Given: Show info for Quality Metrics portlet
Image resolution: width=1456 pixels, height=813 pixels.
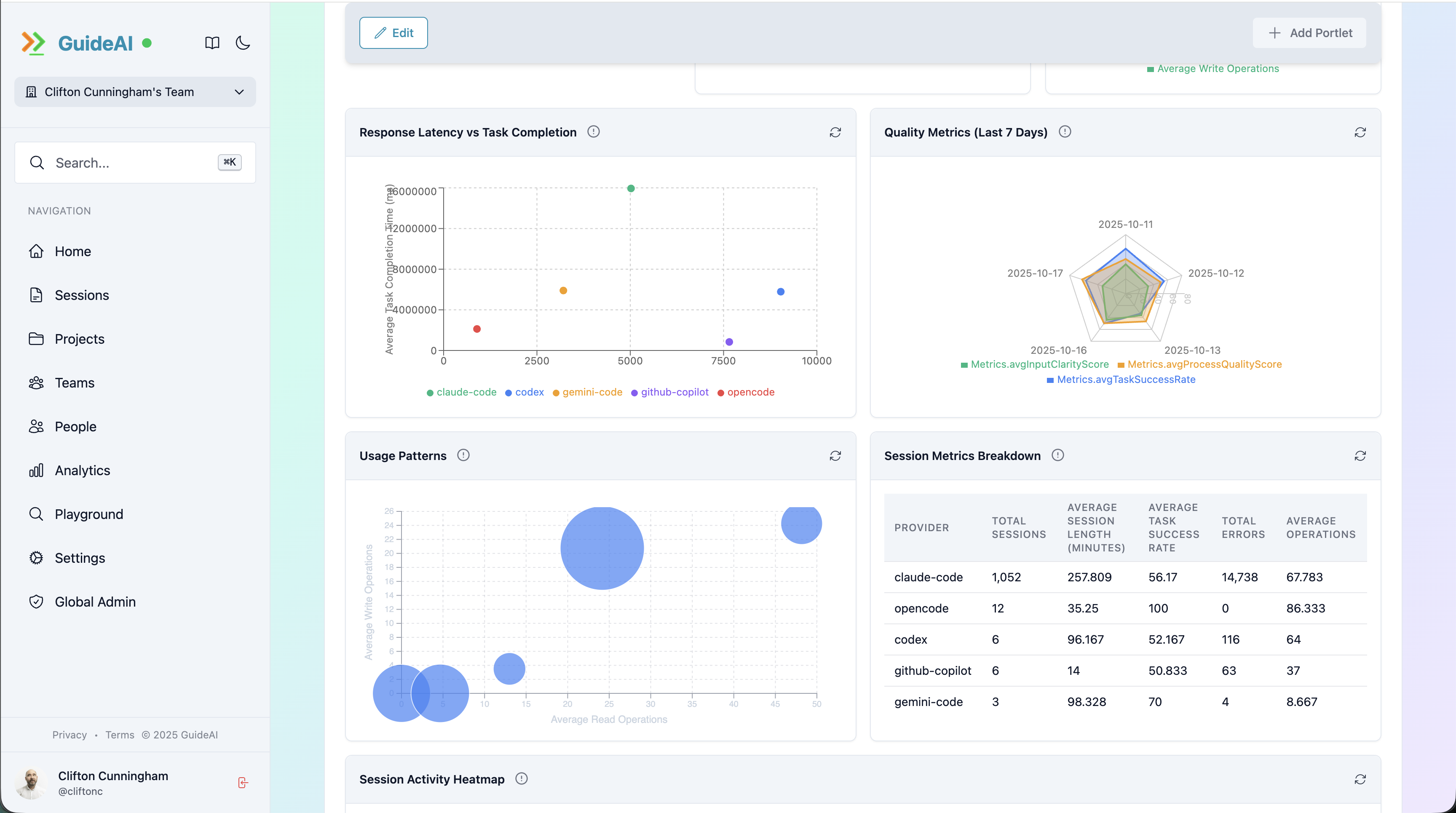Looking at the screenshot, I should coord(1065,132).
